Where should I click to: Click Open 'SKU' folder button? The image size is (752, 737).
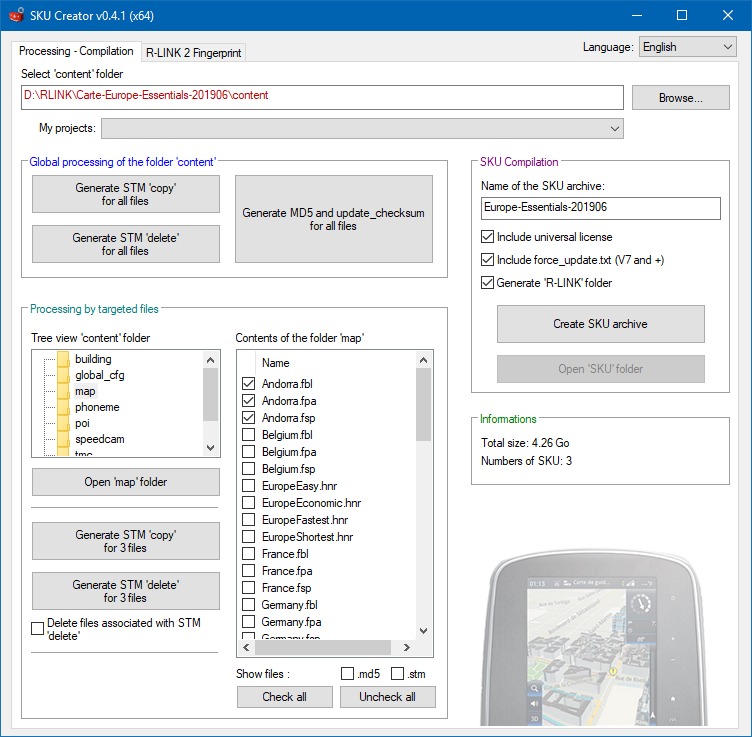pyautogui.click(x=600, y=369)
